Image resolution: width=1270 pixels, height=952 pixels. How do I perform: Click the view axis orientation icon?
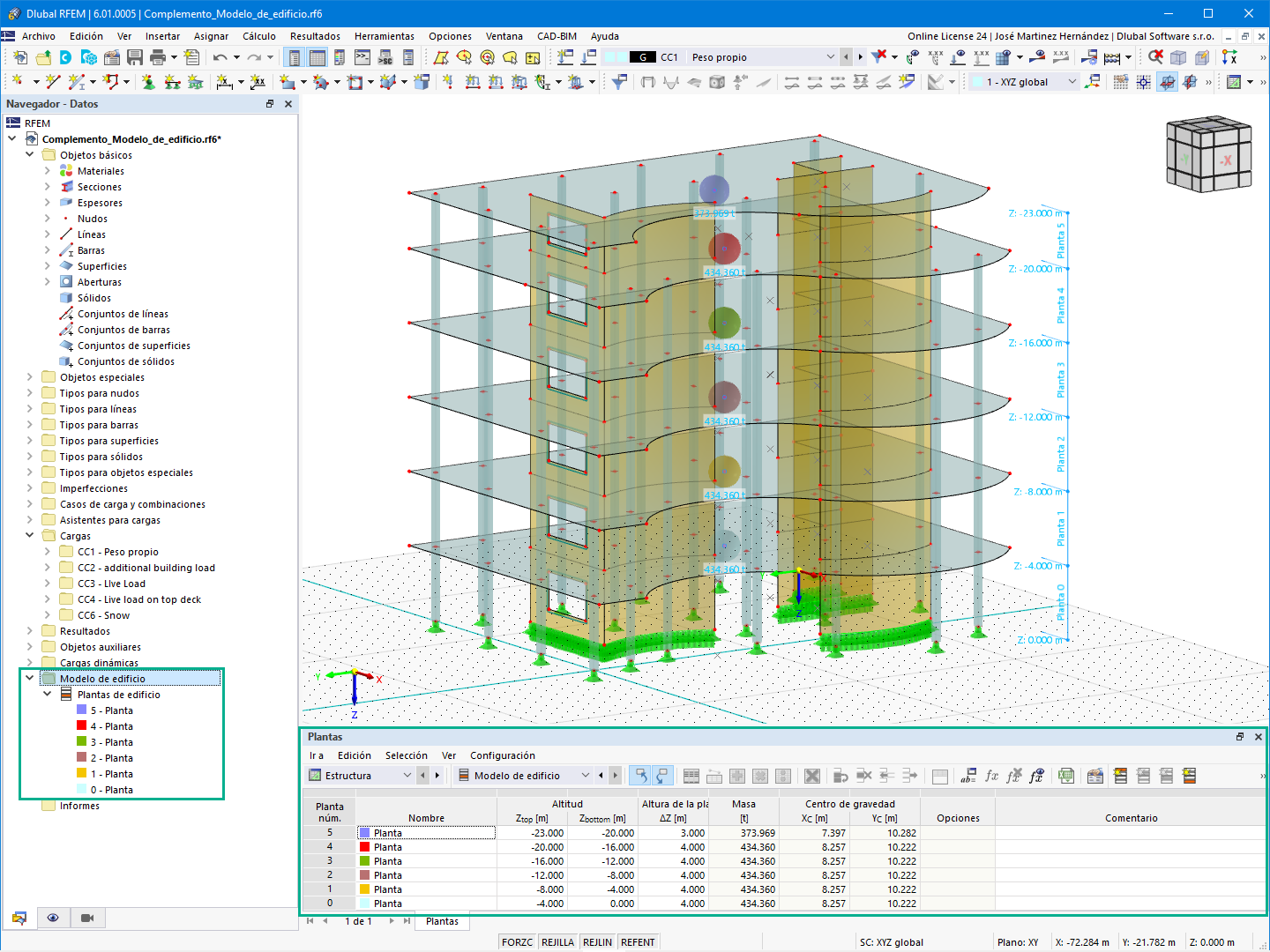pyautogui.click(x=1229, y=57)
